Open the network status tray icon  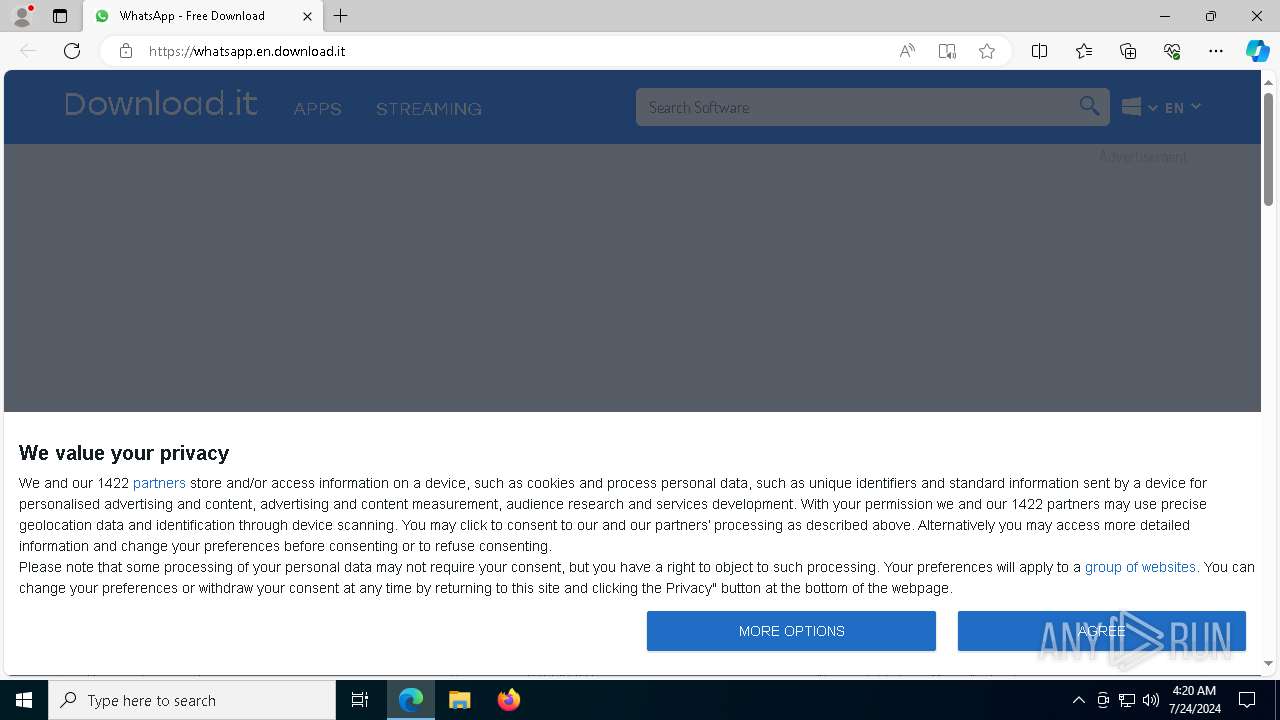coord(1127,700)
